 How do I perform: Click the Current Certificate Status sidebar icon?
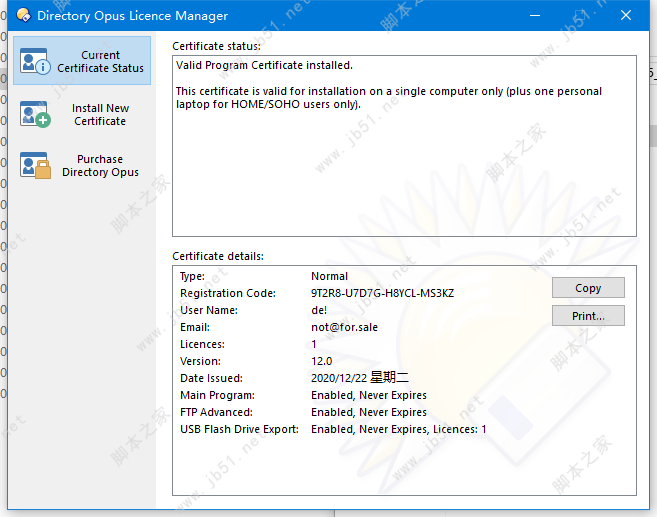(x=35, y=62)
